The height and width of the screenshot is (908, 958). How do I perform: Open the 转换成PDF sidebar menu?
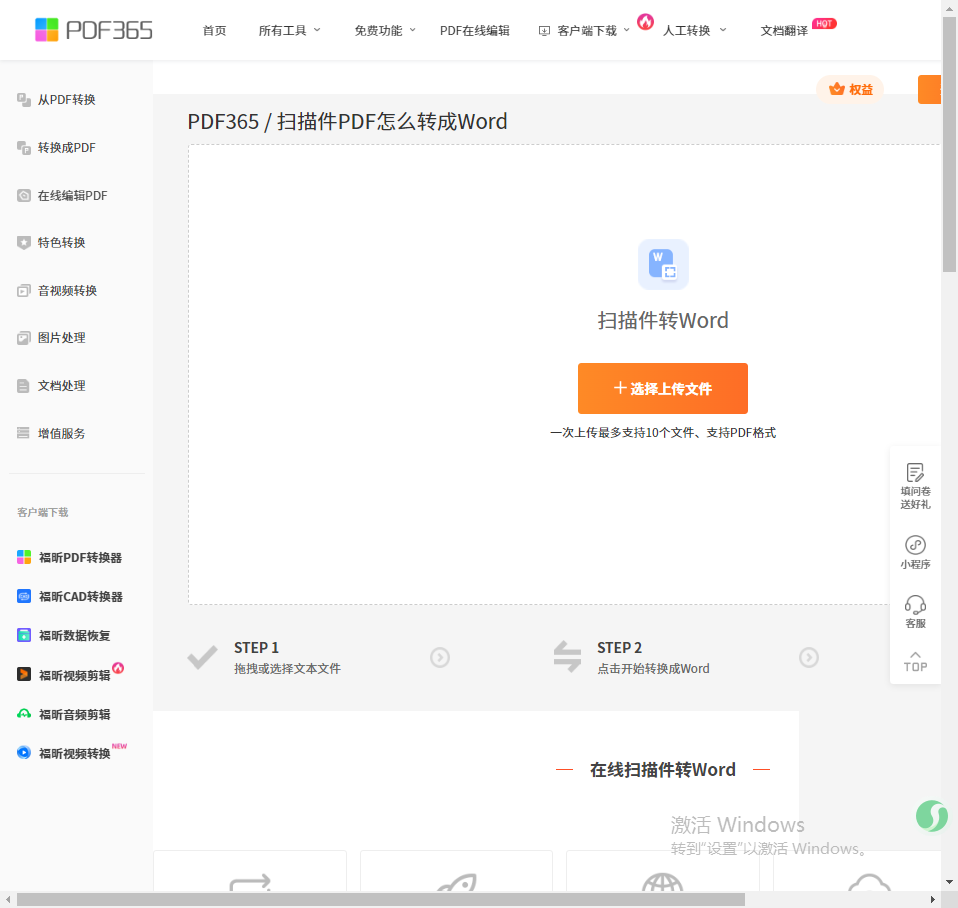(x=67, y=148)
